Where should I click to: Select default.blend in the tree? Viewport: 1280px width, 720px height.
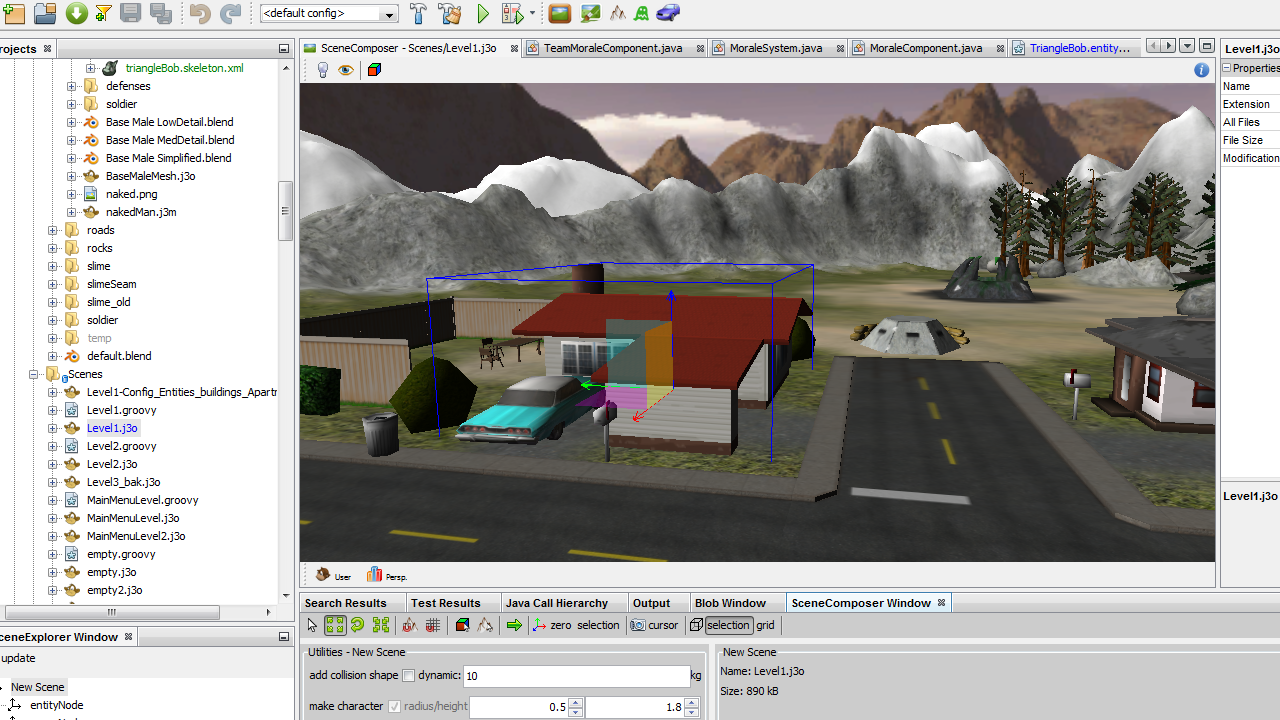click(119, 356)
